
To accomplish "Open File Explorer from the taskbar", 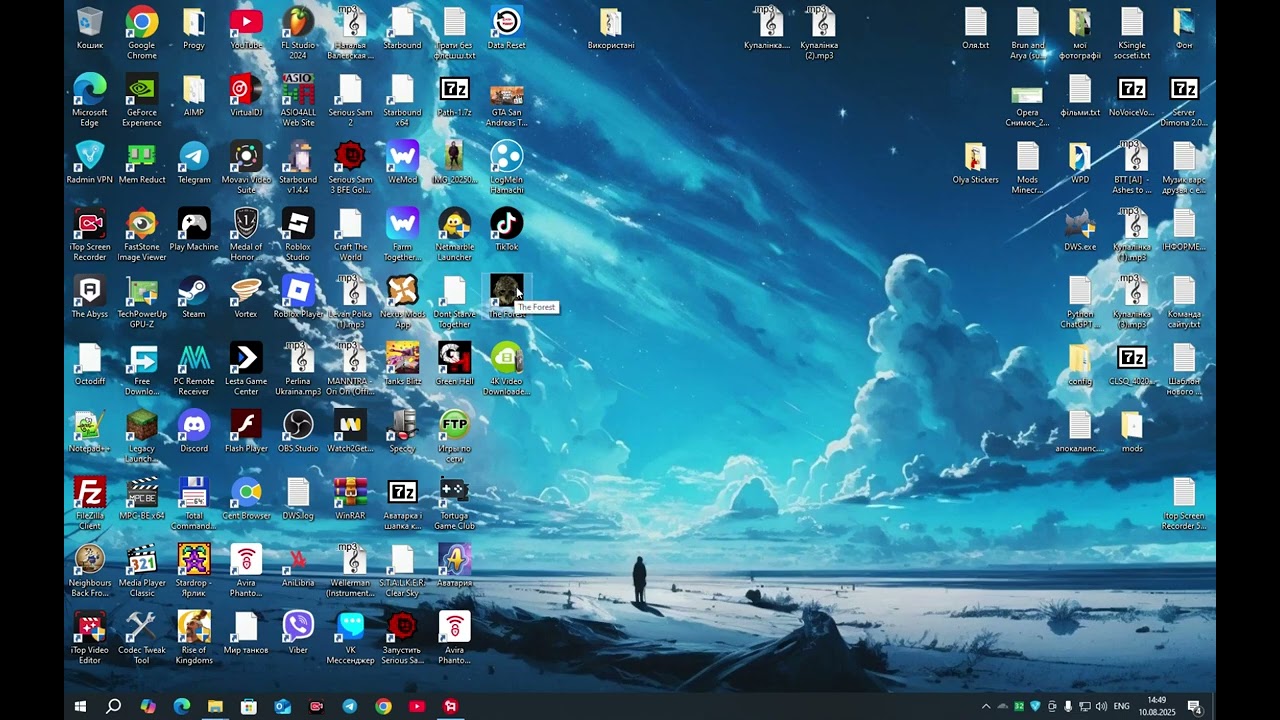I will [x=215, y=706].
